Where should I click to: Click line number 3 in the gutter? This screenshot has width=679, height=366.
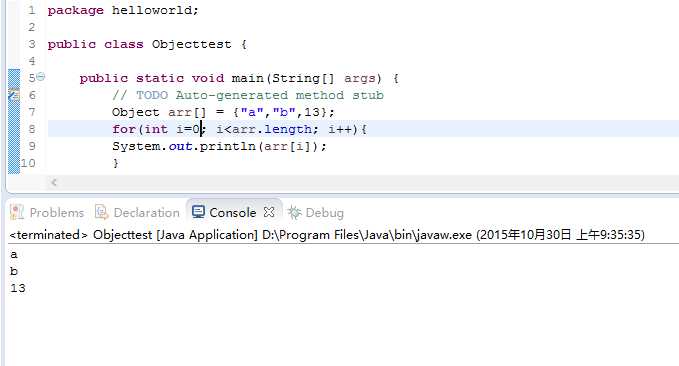pos(32,44)
